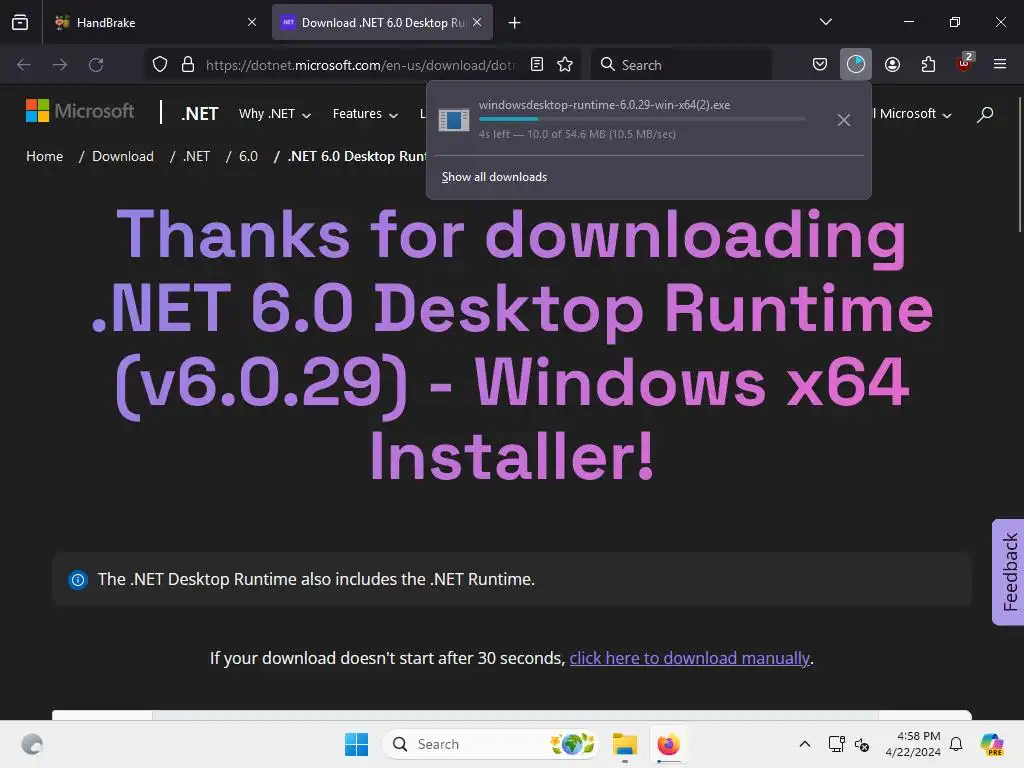Click the Microsoft logo
Image resolution: width=1024 pixels, height=768 pixels.
(80, 111)
